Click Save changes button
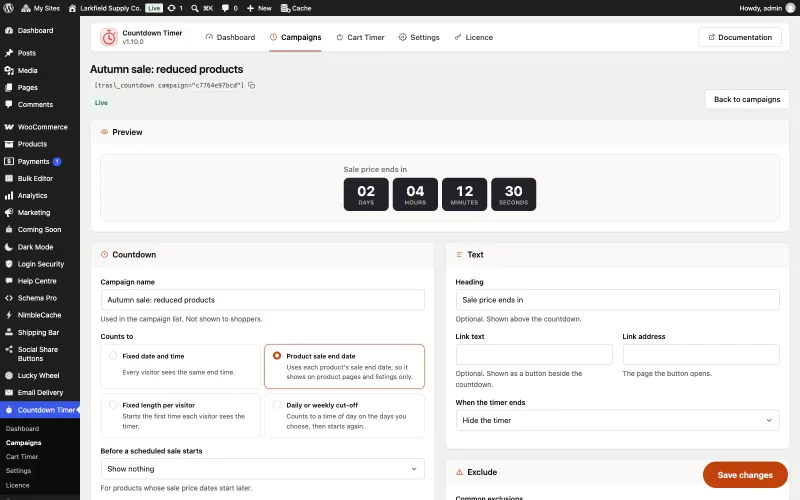Viewport: 800px width, 500px height. 745,475
